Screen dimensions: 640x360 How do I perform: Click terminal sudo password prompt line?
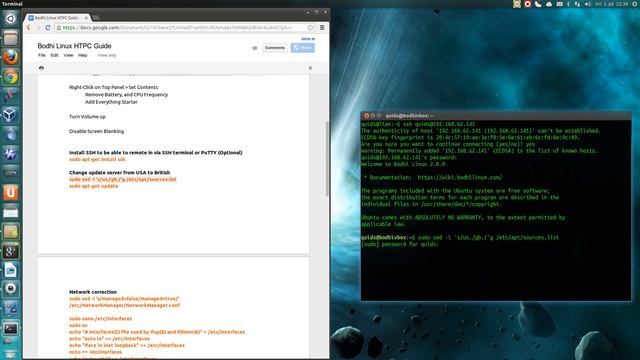400,244
